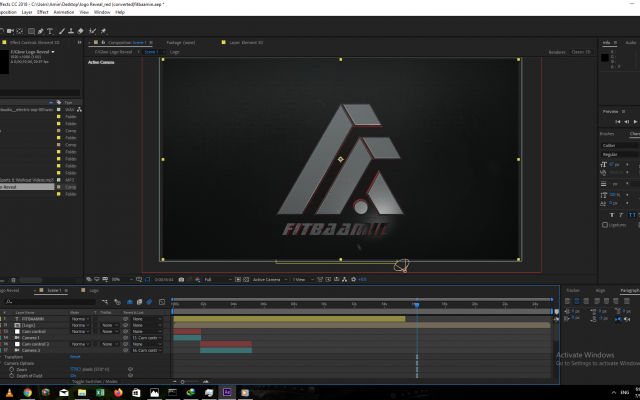The height and width of the screenshot is (400, 640).
Task: Select the Pan Behind anchor point tool
Action: [x=20, y=31]
